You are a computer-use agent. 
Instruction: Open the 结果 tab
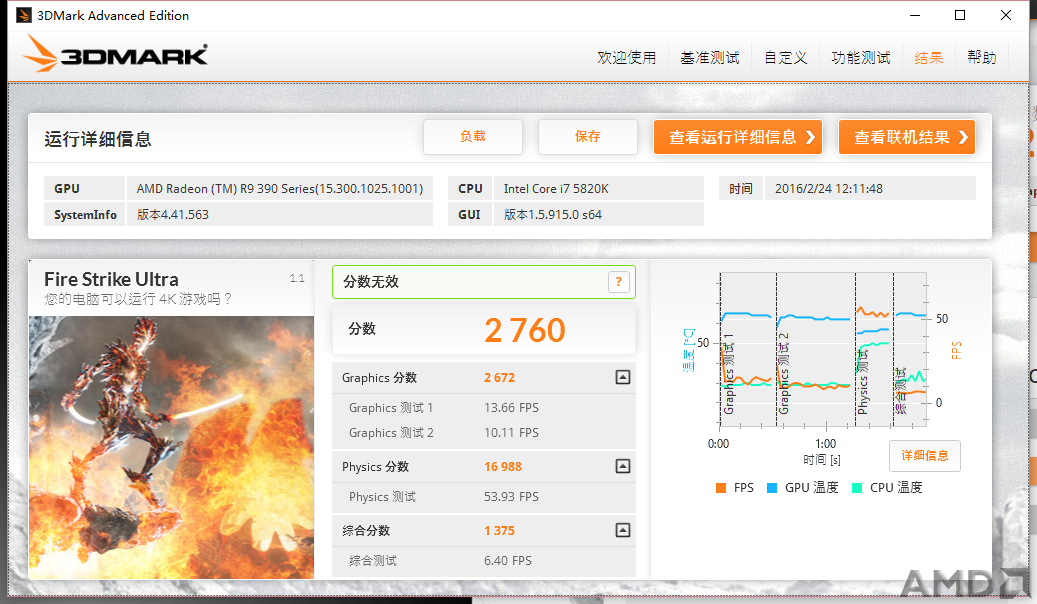coord(929,58)
